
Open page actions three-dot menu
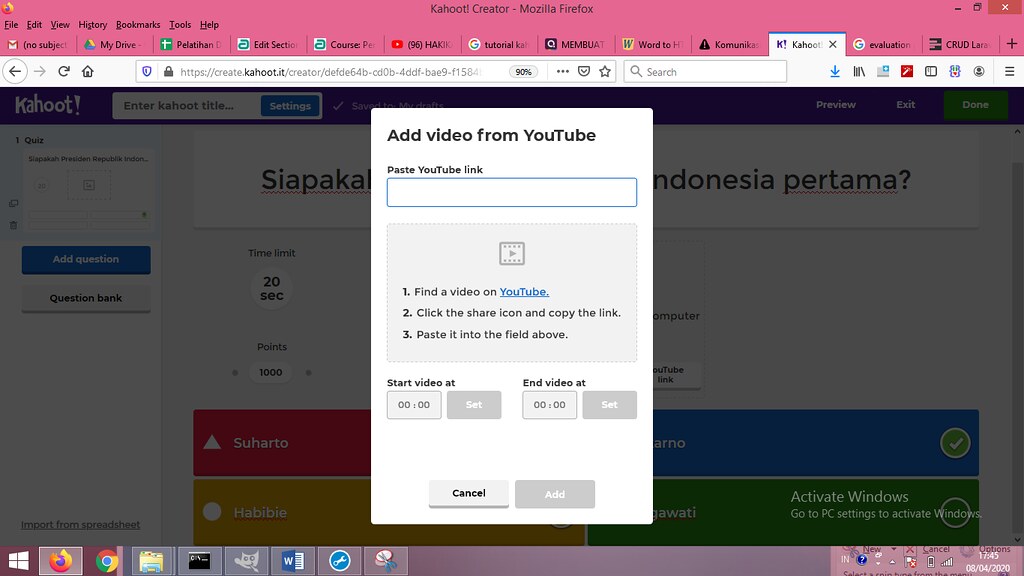[x=562, y=71]
